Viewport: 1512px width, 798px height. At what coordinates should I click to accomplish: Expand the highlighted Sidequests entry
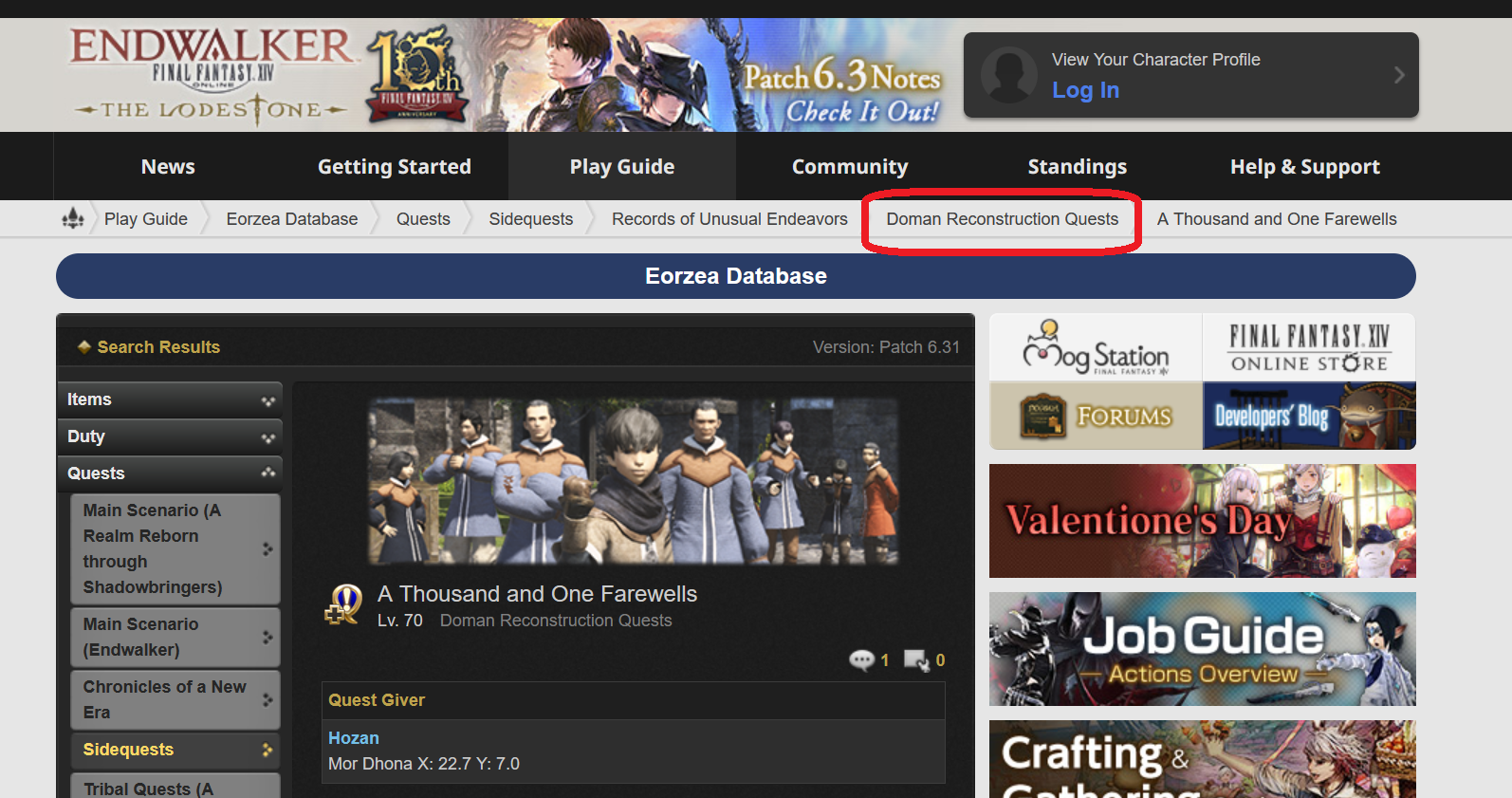coord(175,750)
